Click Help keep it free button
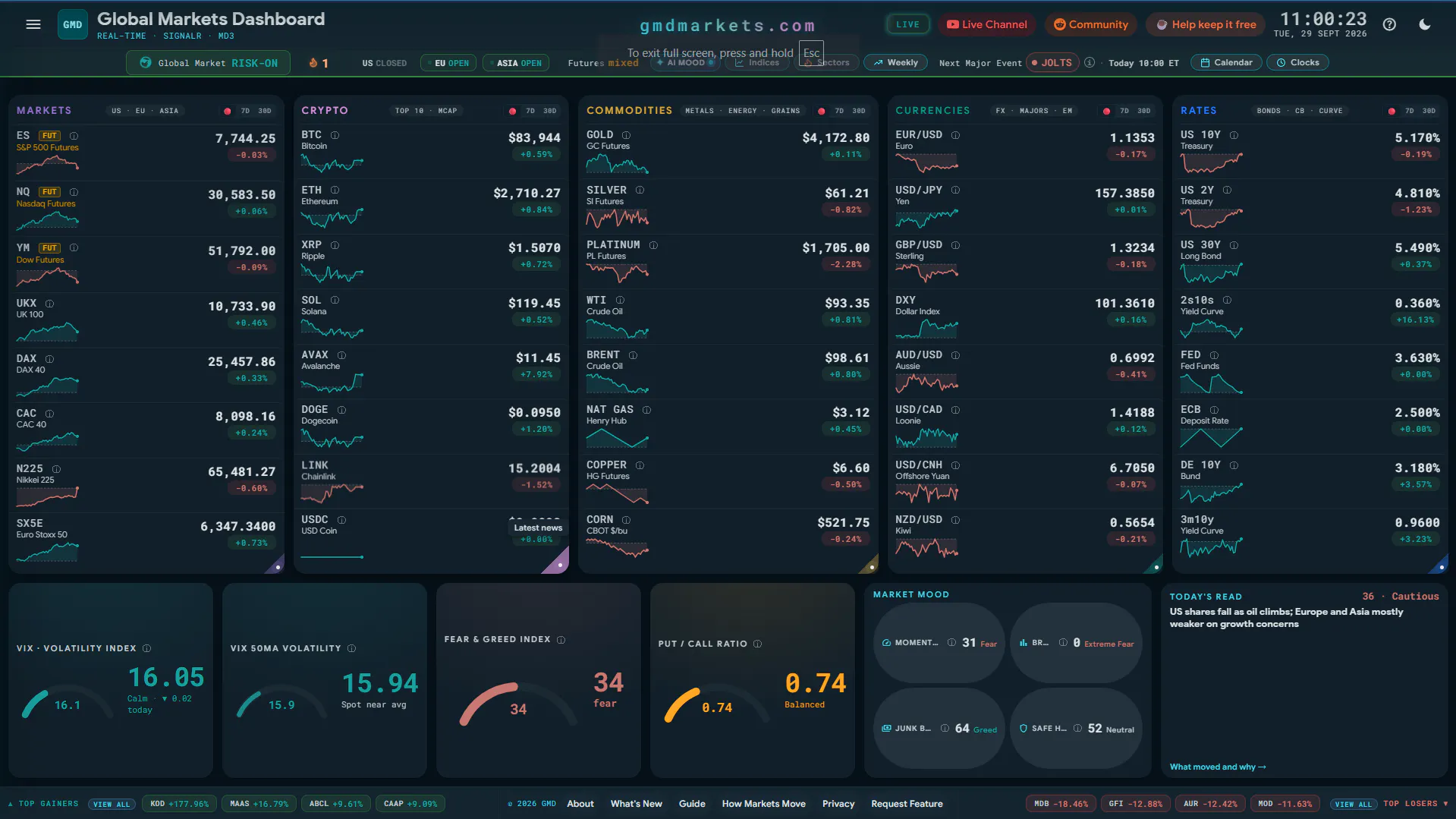Image resolution: width=1456 pixels, height=819 pixels. pyautogui.click(x=1206, y=24)
